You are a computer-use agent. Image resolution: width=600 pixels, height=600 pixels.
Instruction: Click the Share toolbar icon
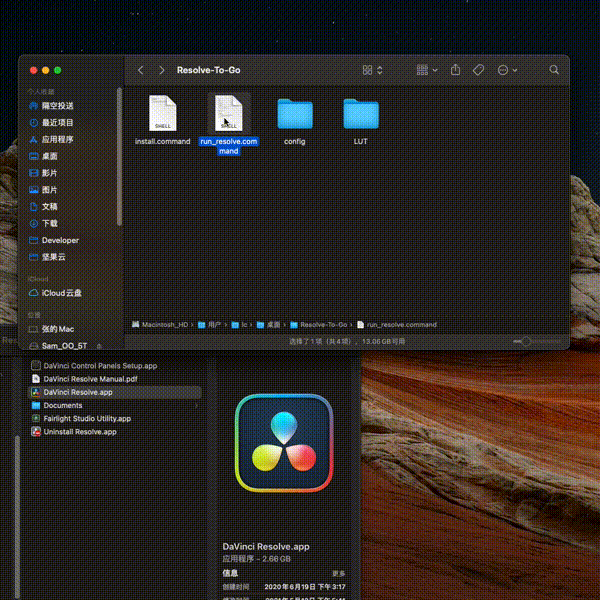click(x=455, y=70)
